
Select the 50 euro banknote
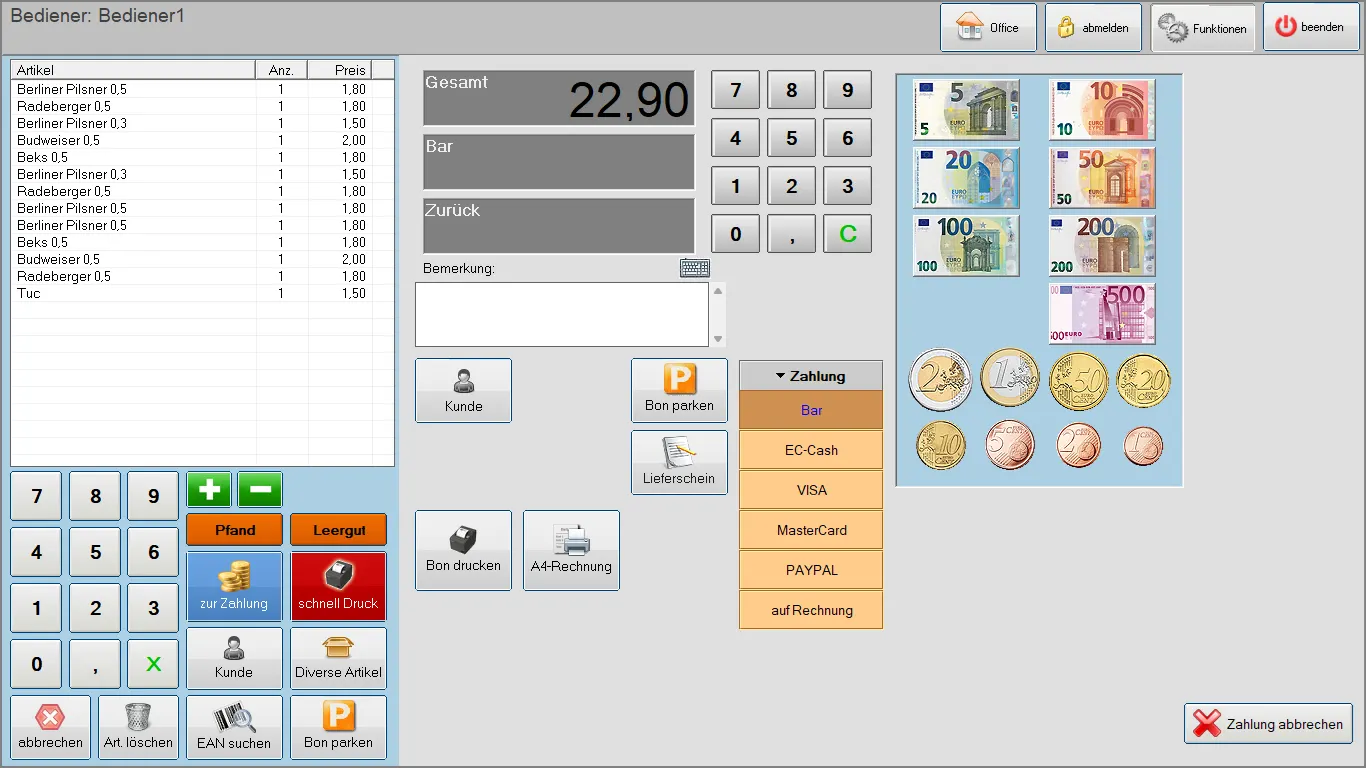(1102, 177)
